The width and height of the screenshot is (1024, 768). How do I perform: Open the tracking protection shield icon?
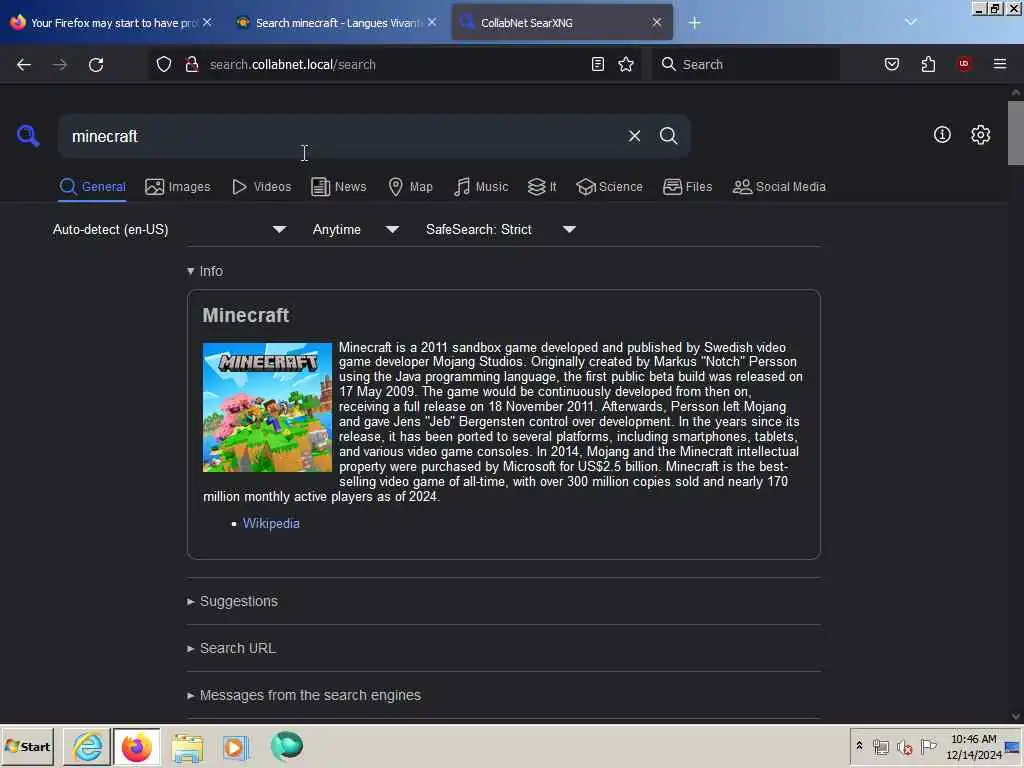tap(164, 64)
